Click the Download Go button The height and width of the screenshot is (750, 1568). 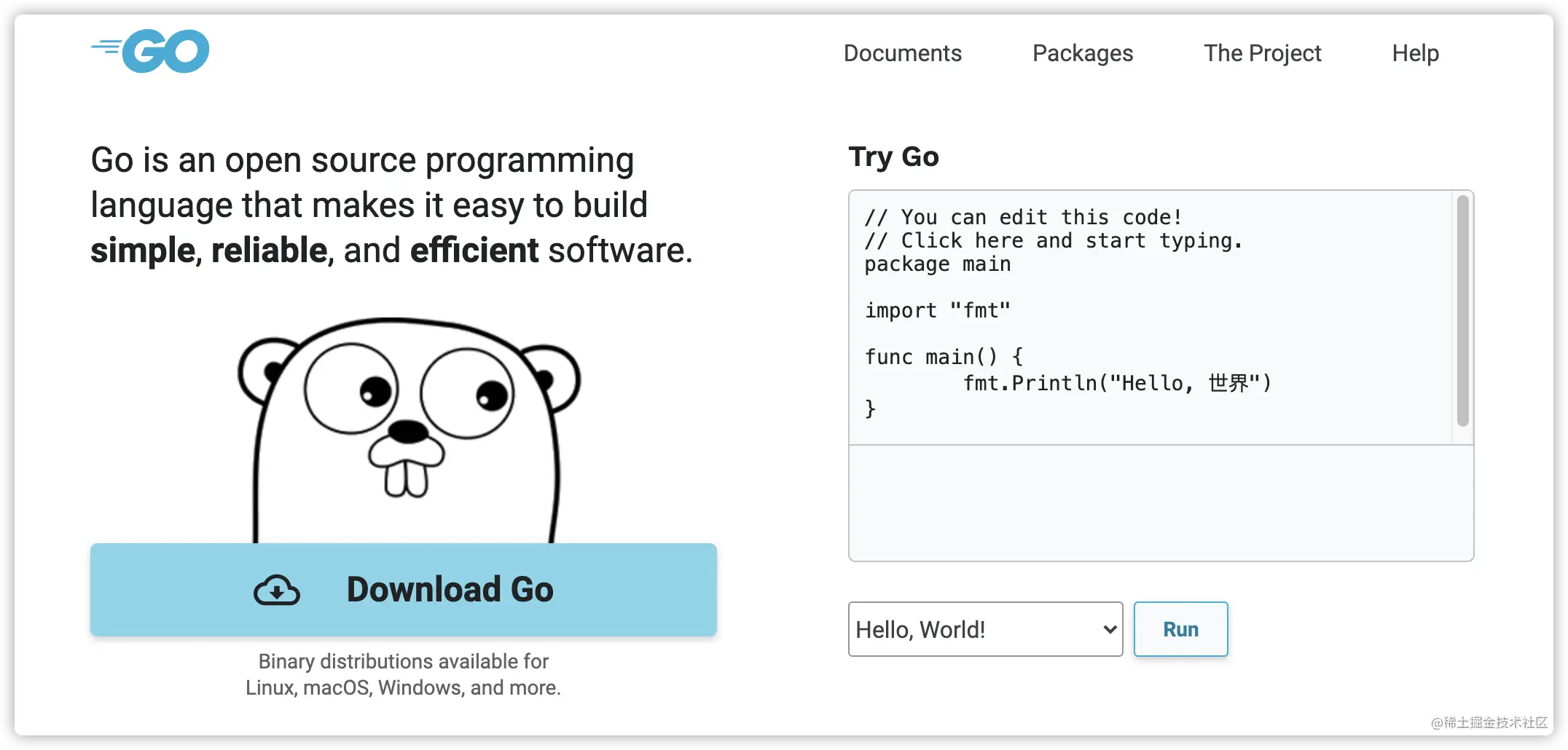click(404, 590)
